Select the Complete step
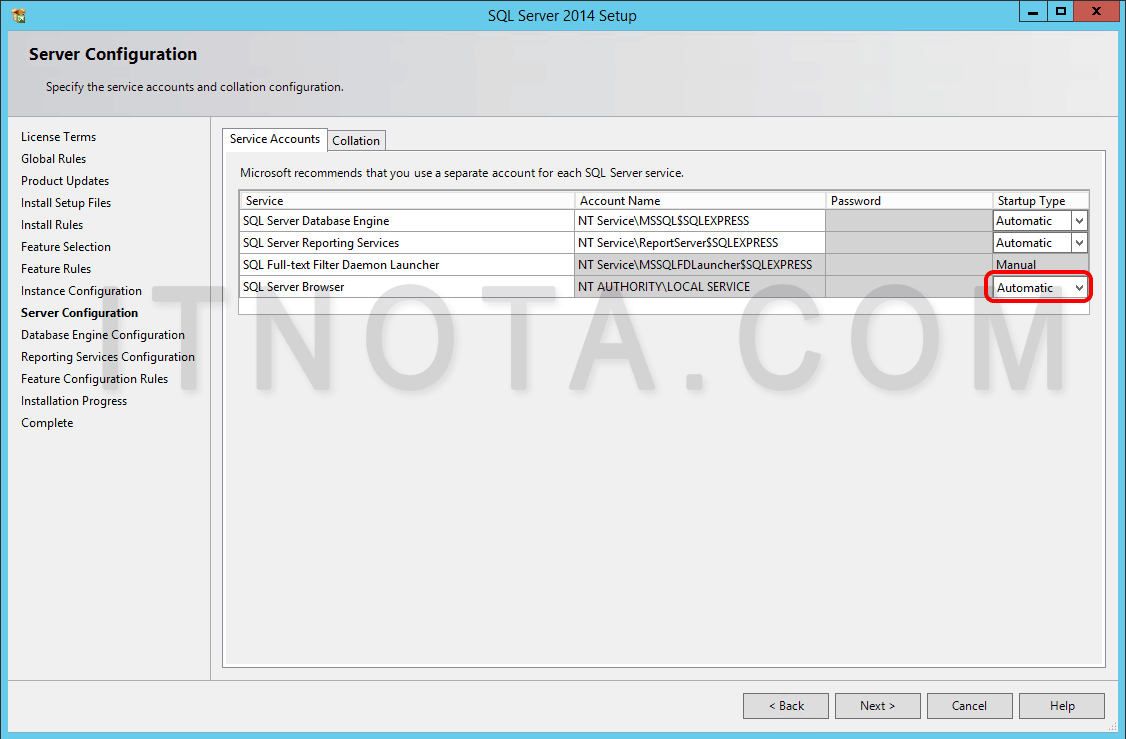The height and width of the screenshot is (739, 1126). pyautogui.click(x=46, y=422)
